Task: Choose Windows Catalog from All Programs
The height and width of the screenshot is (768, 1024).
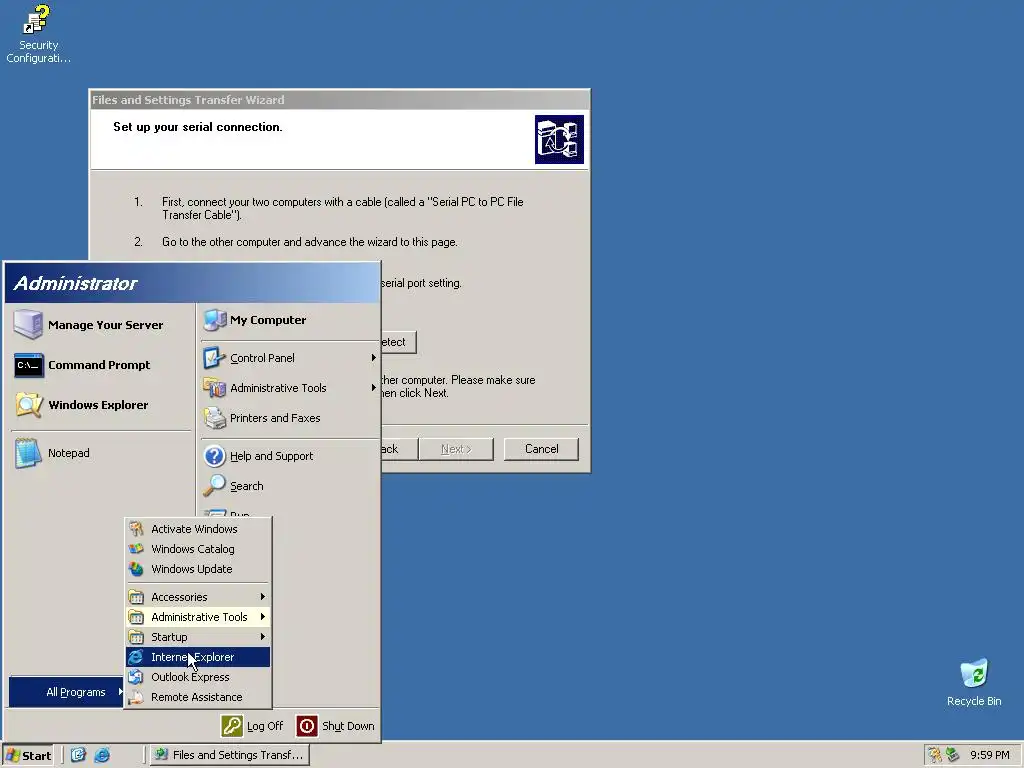Action: [198, 549]
